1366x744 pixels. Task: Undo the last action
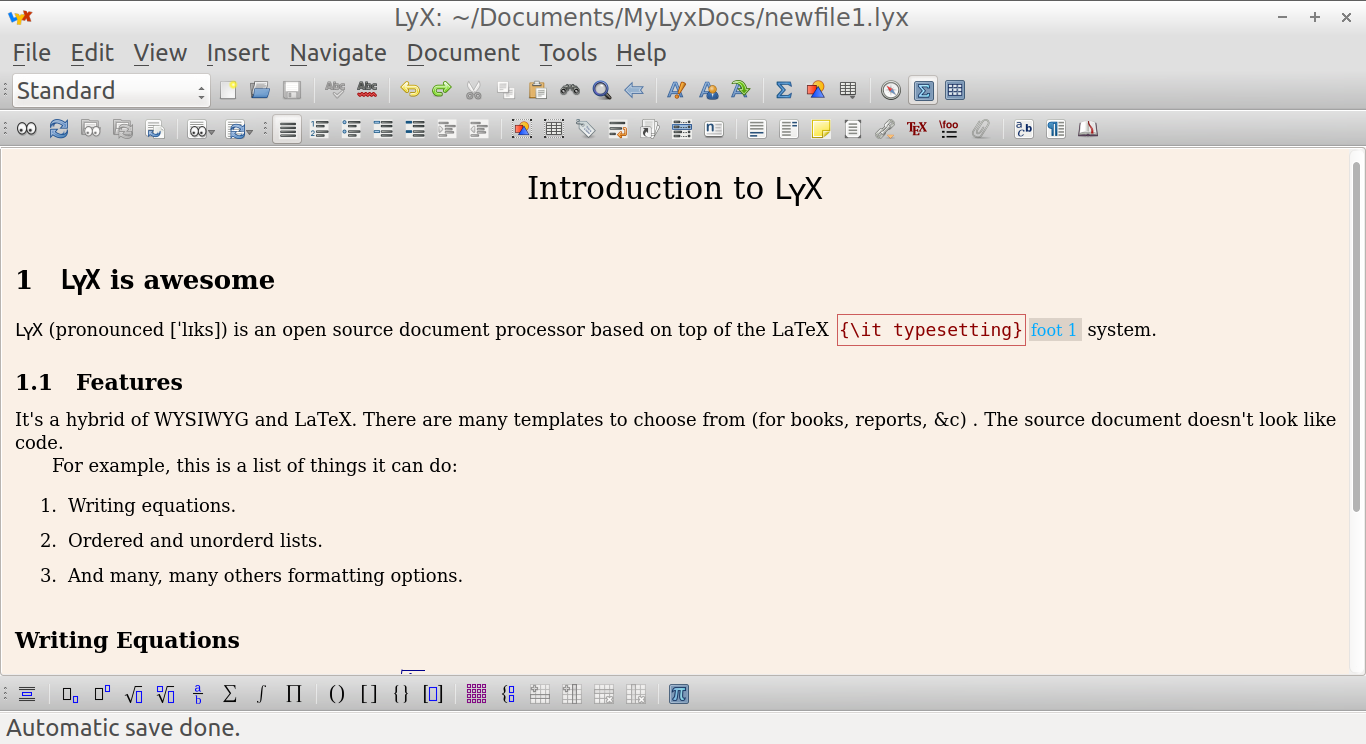(410, 90)
